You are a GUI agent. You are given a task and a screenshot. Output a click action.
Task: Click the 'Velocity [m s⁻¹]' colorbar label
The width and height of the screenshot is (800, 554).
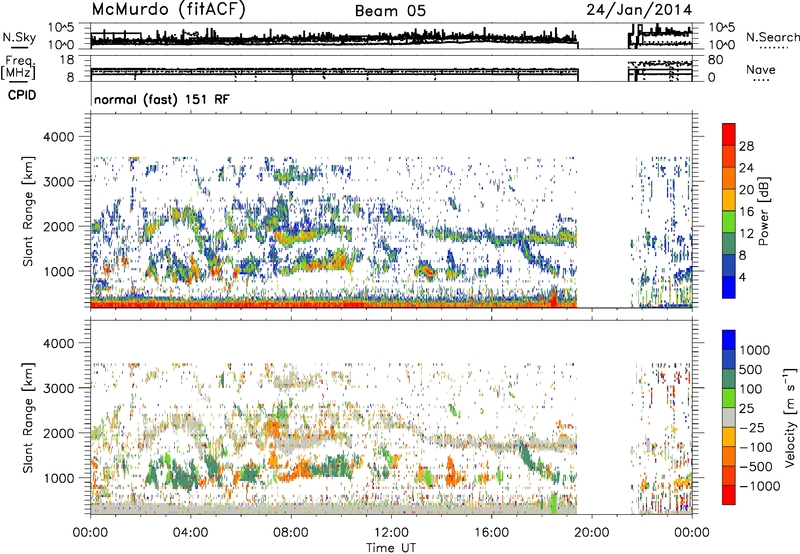pyautogui.click(x=790, y=417)
